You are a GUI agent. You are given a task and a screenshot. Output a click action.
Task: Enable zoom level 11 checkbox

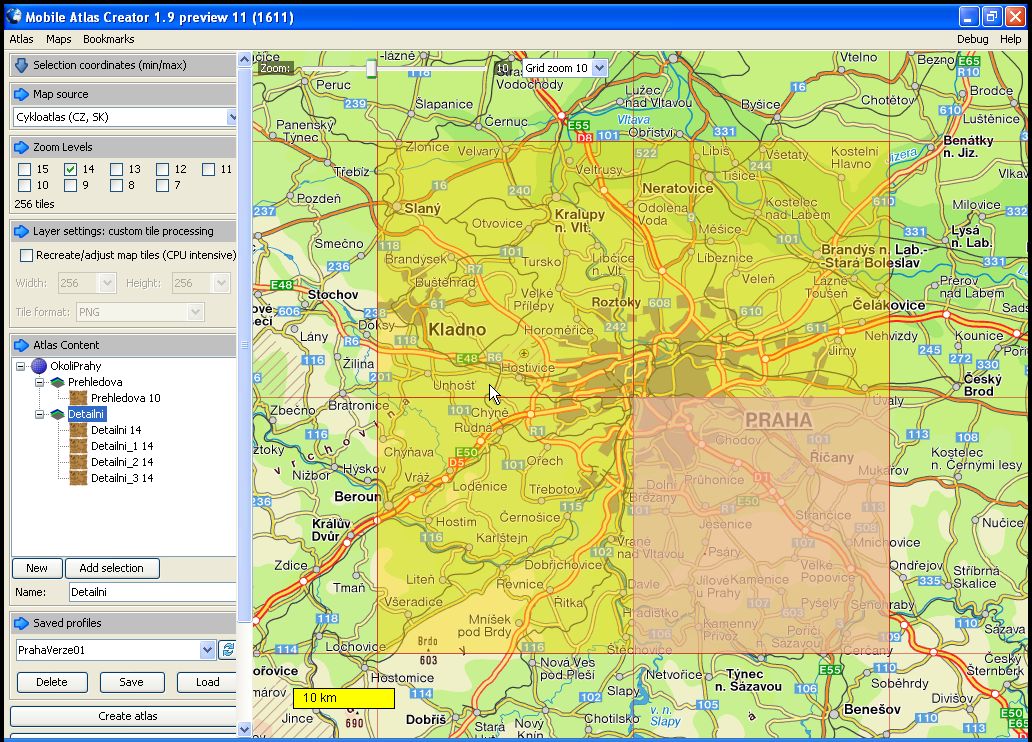pyautogui.click(x=209, y=169)
